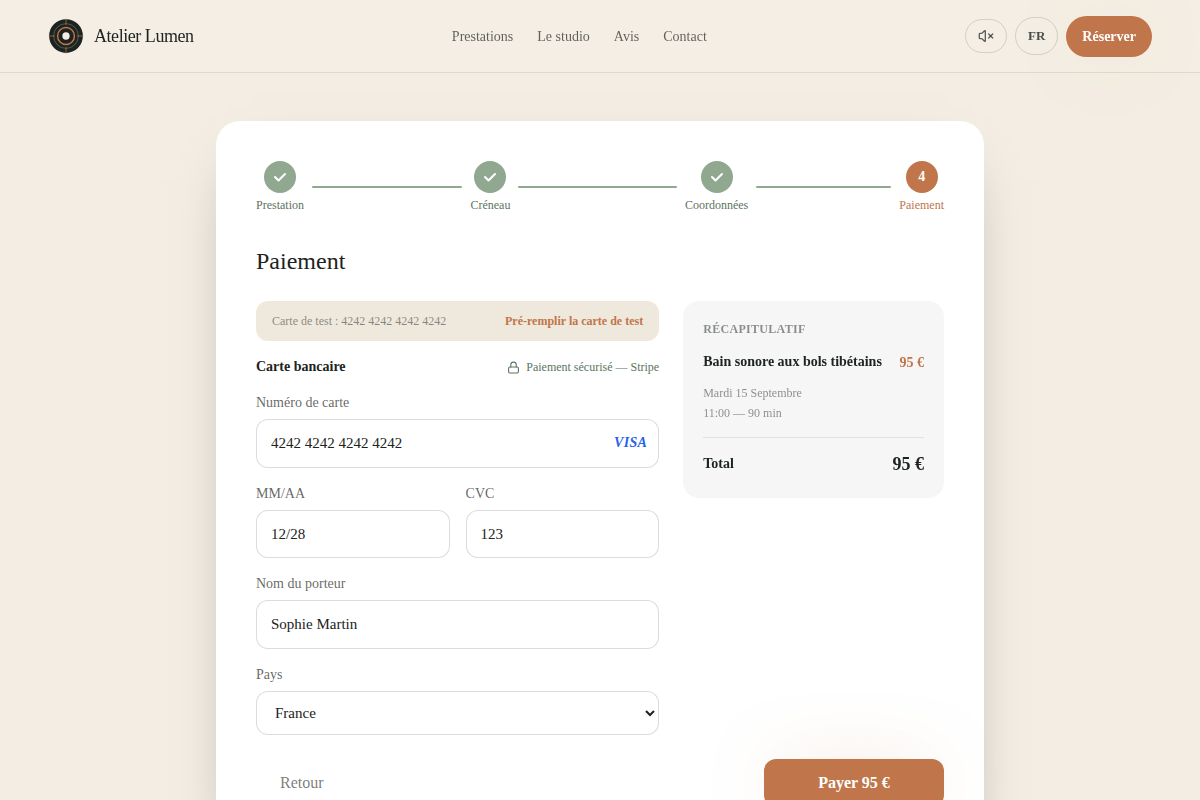Click the Payer 95 € button

pyautogui.click(x=854, y=782)
